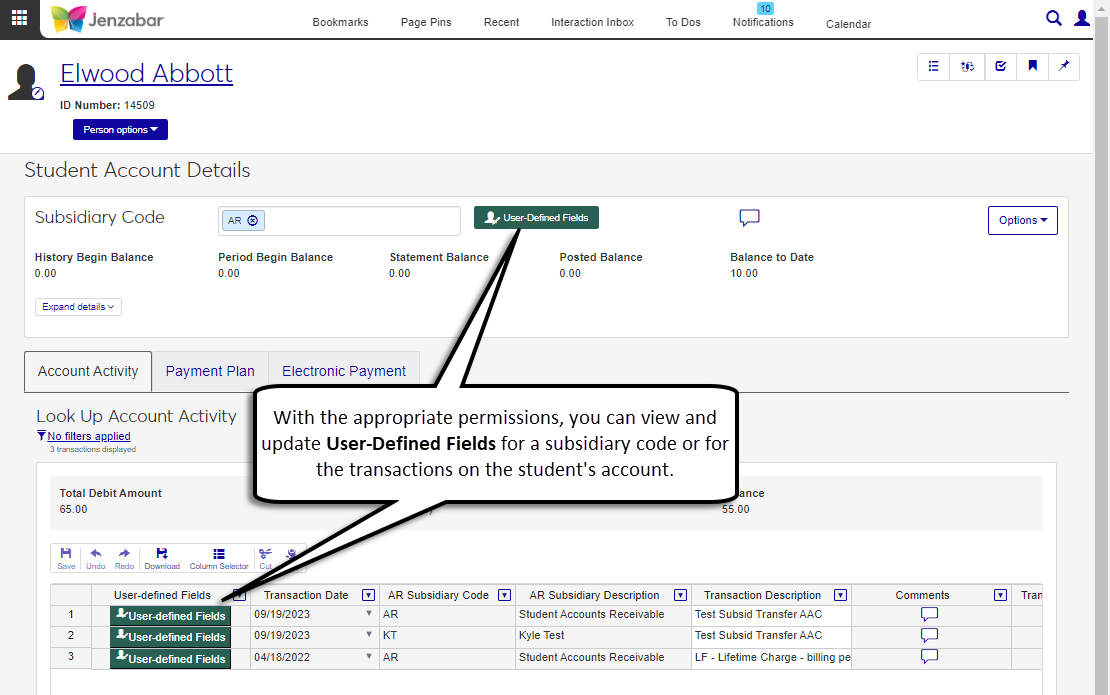Open the comment bubble beside User-Defined Fields
Image resolution: width=1110 pixels, height=695 pixels.
[x=749, y=218]
